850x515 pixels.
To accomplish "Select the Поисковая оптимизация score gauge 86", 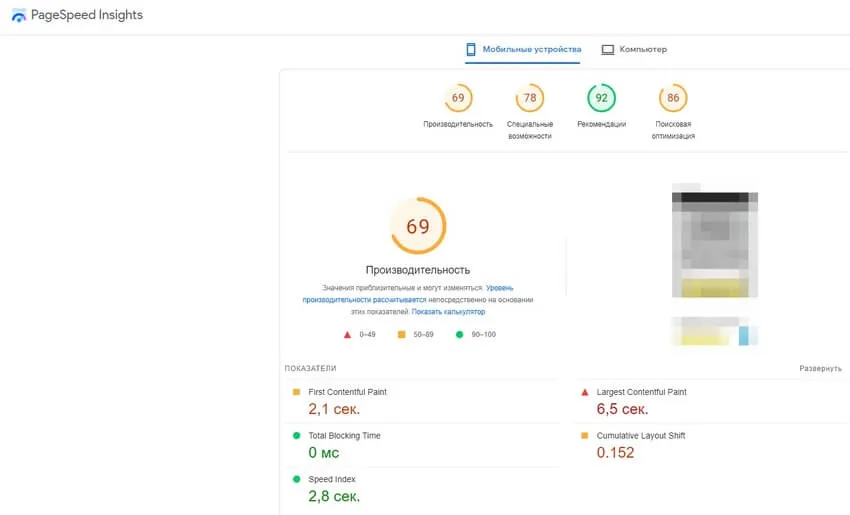I will (x=673, y=98).
